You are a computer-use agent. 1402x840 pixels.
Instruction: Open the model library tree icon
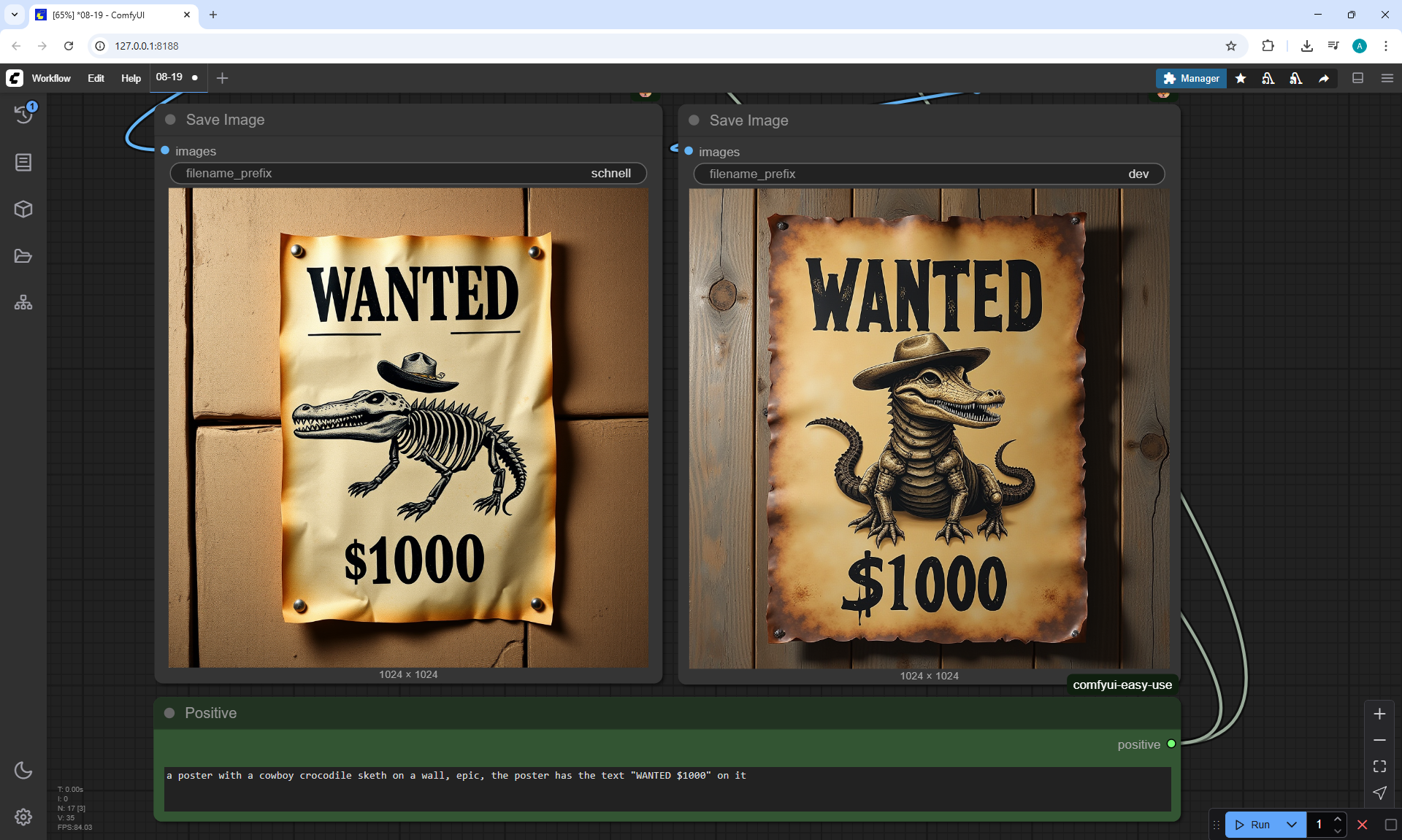pyautogui.click(x=23, y=302)
